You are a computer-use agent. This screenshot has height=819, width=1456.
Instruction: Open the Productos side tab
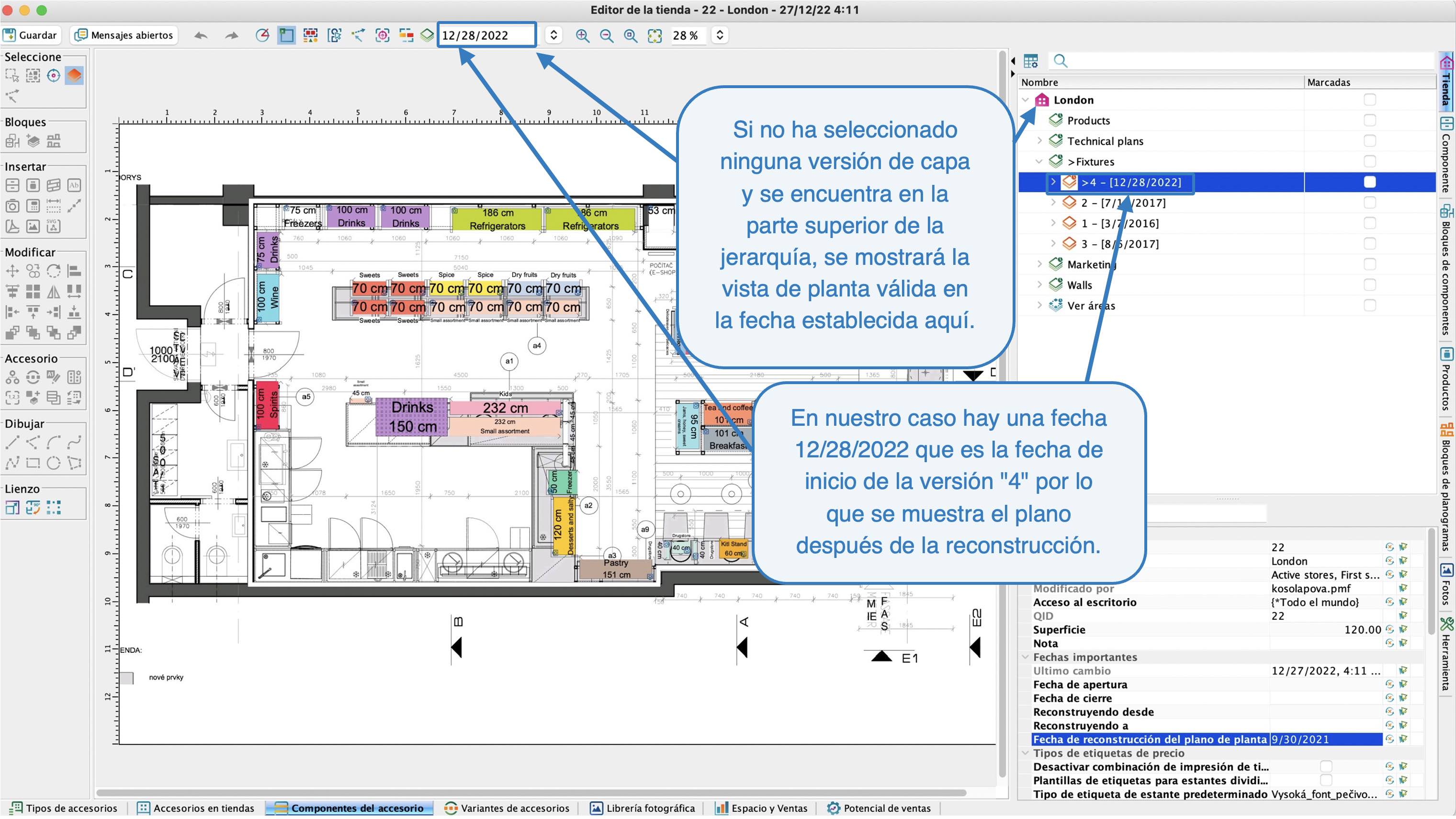pos(1446,379)
